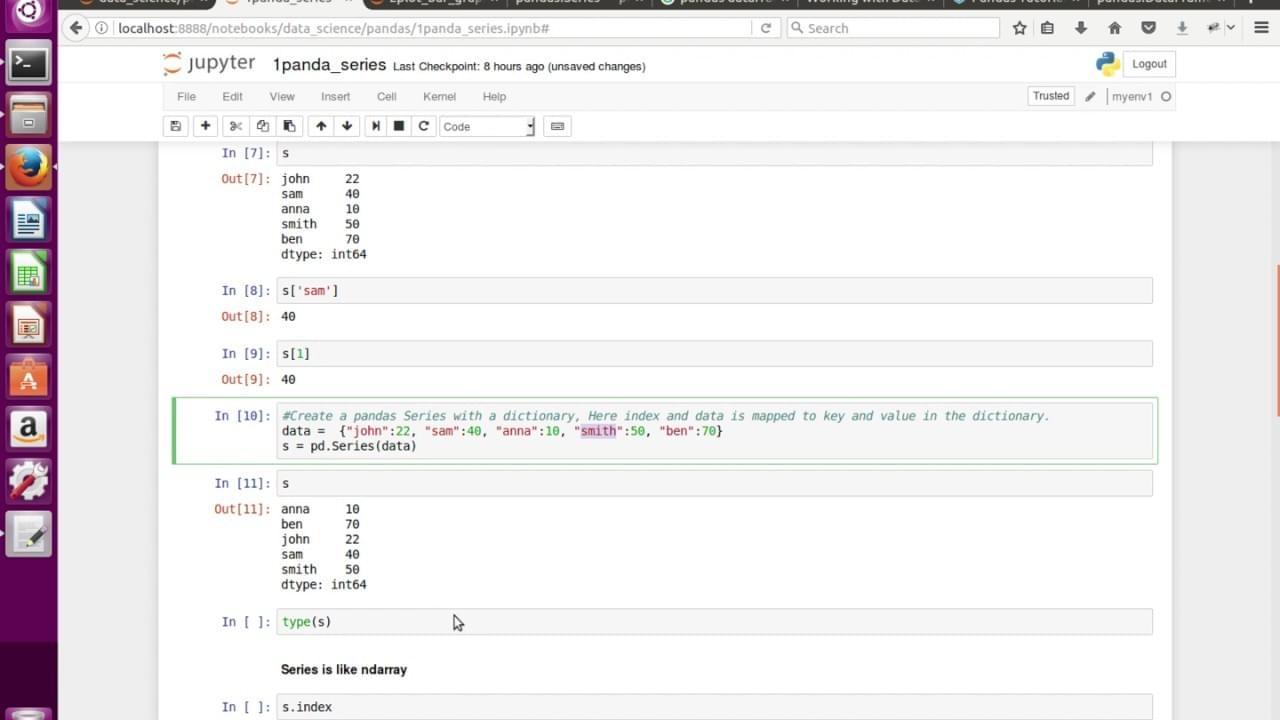Run cell and select below icon

(x=376, y=126)
